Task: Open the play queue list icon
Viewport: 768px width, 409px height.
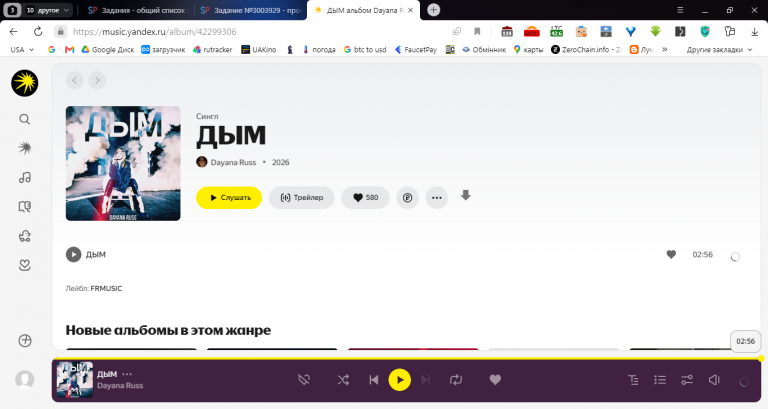Action: (660, 380)
